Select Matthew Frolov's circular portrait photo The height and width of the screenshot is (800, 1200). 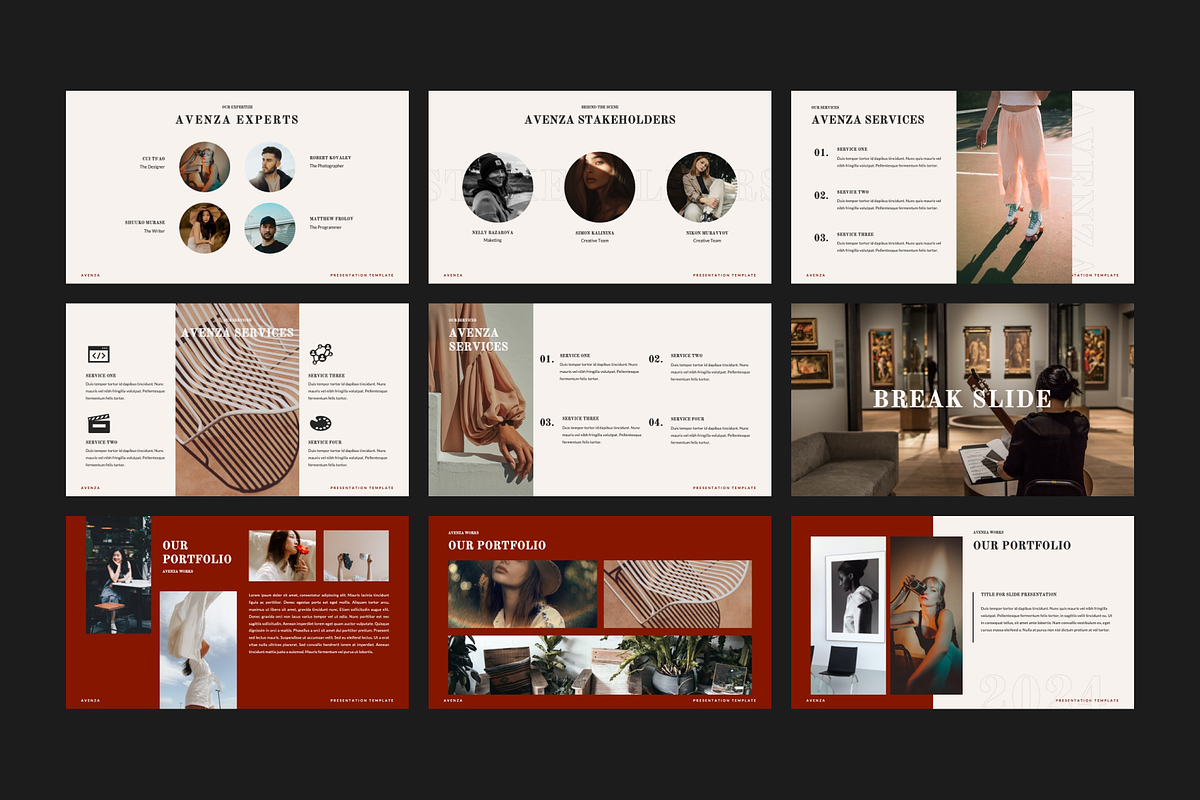pyautogui.click(x=270, y=228)
